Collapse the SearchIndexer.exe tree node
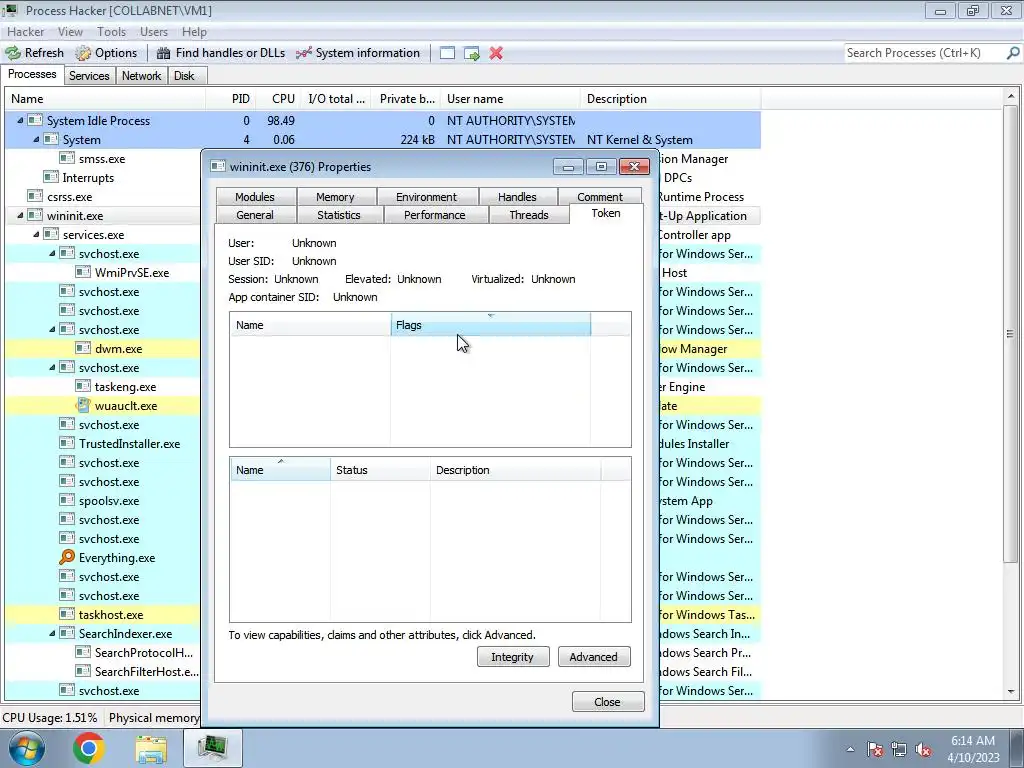Image resolution: width=1024 pixels, height=768 pixels. [52, 633]
